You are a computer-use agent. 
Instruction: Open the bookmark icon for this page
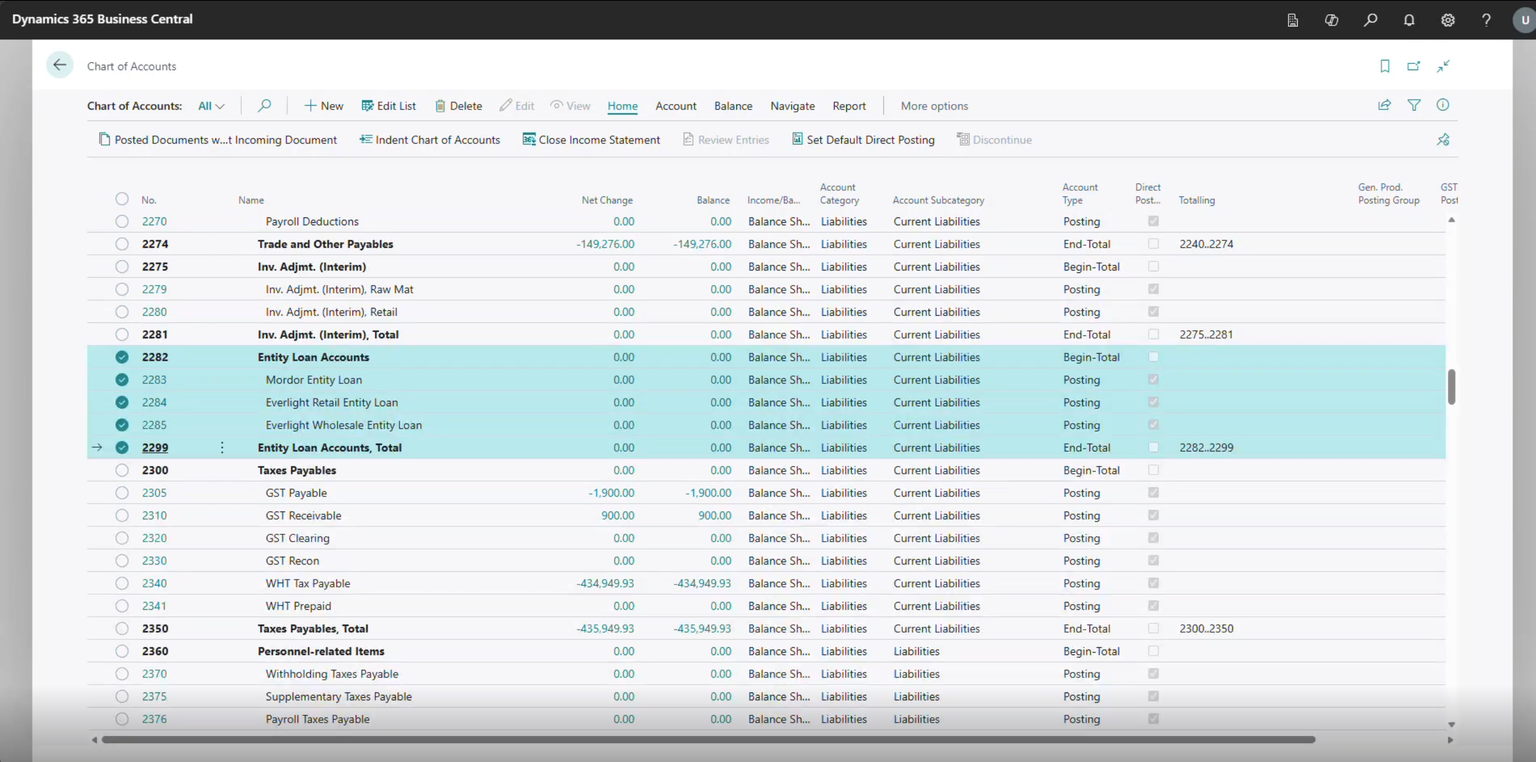coord(1385,66)
